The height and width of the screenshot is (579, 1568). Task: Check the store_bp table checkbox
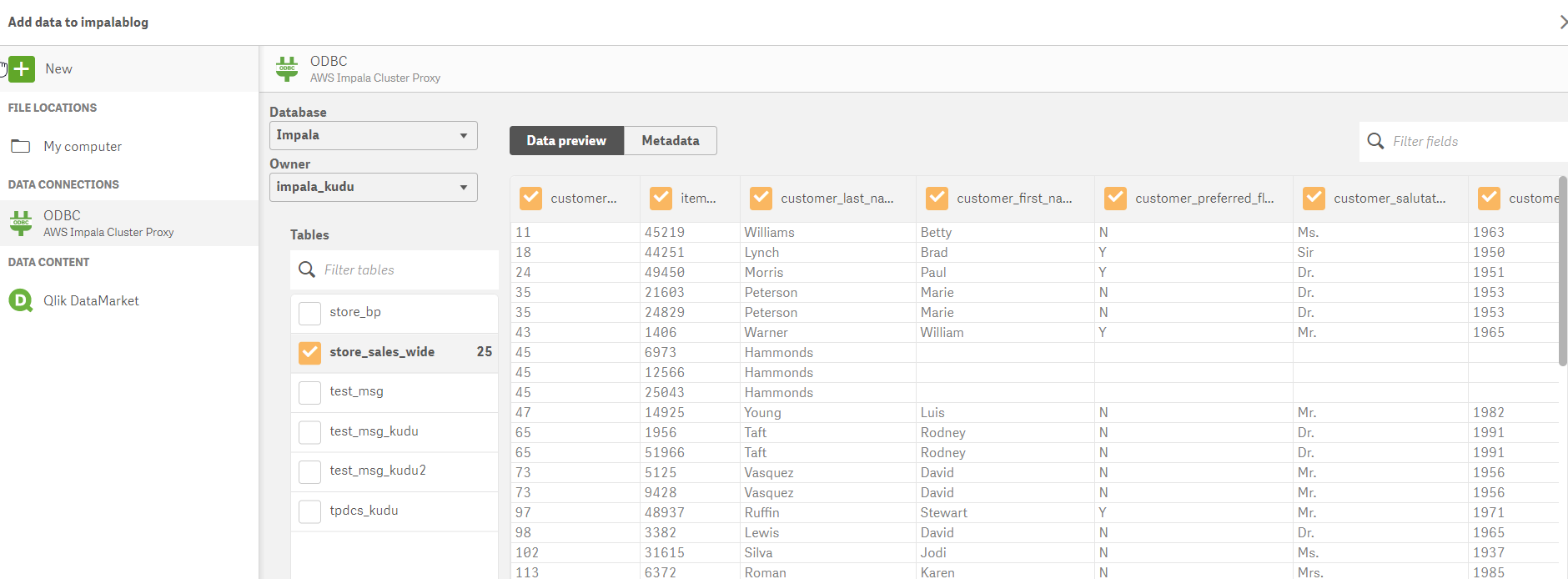coord(310,313)
